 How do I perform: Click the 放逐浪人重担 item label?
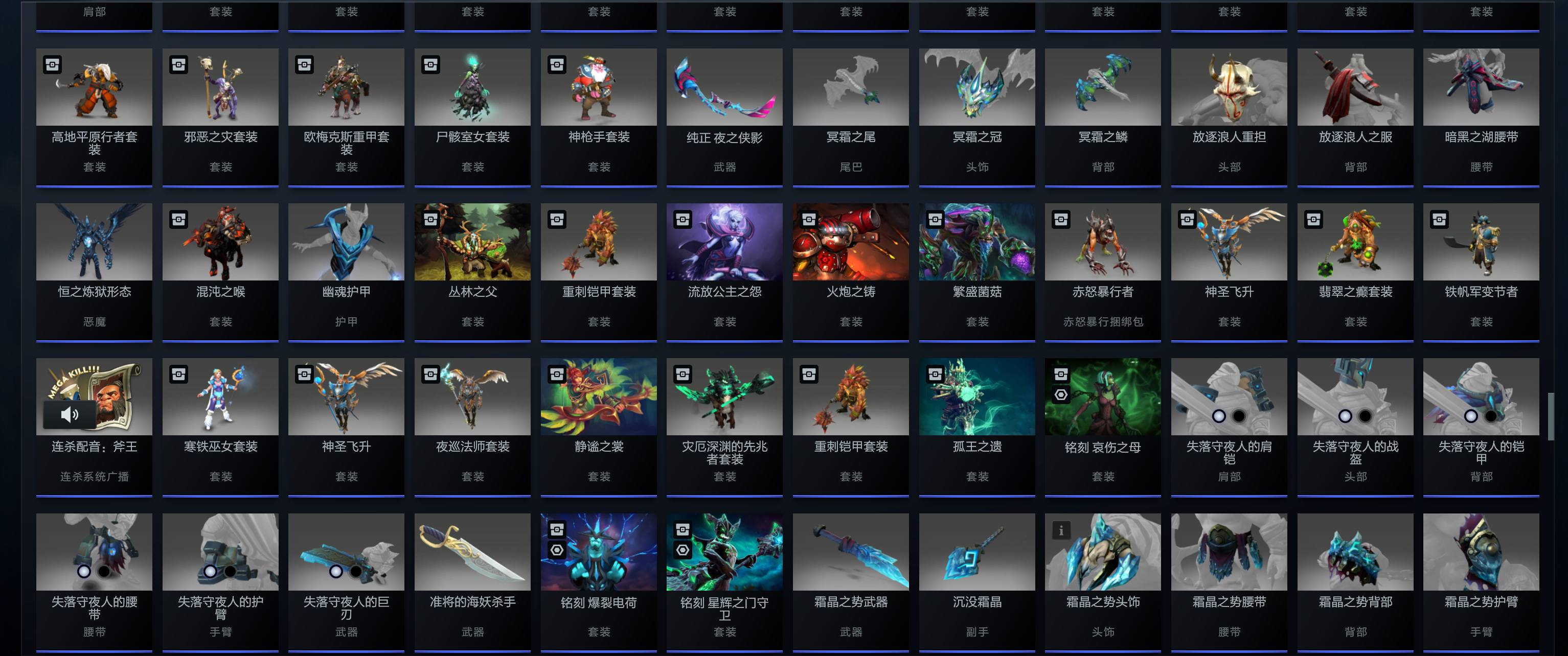(x=1229, y=137)
